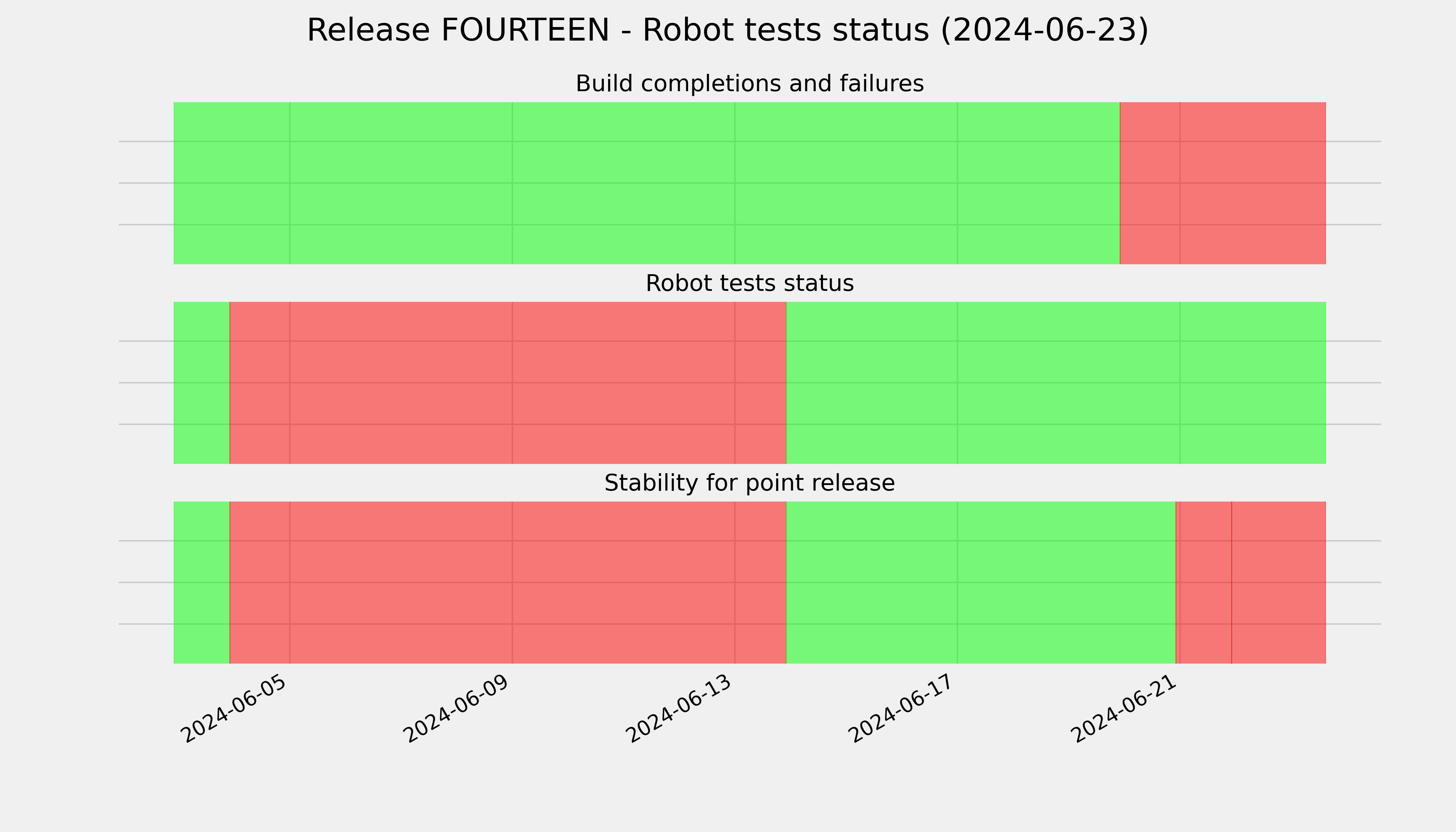The height and width of the screenshot is (832, 1456).
Task: Click the middle green region in Stability chart
Action: 981,582
